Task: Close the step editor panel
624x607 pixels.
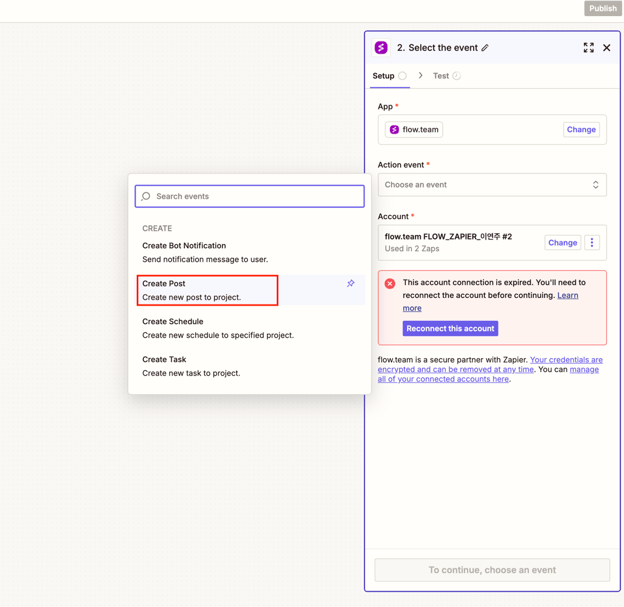Action: click(606, 47)
